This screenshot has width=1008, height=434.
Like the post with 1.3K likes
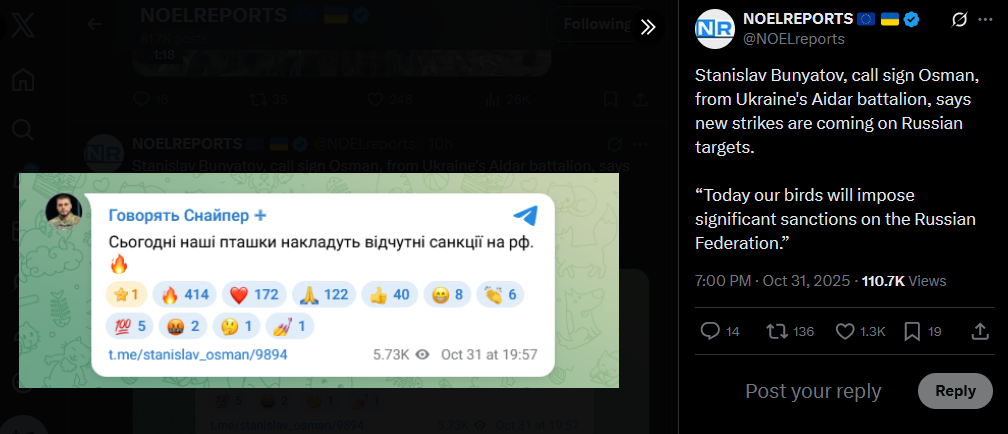click(x=860, y=331)
